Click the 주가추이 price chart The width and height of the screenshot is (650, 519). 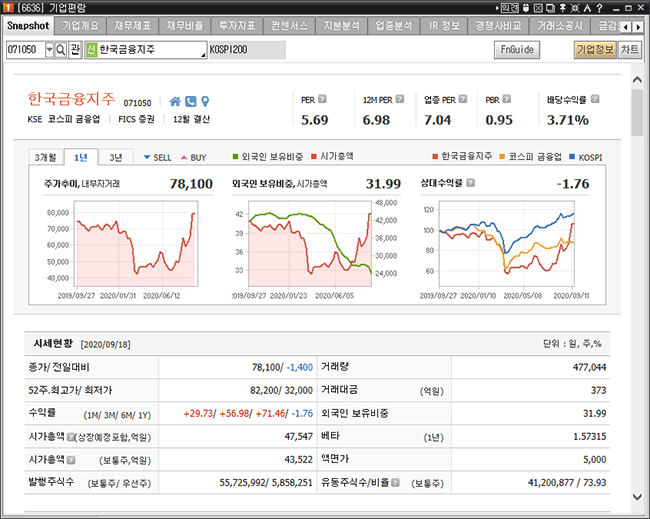pos(136,244)
